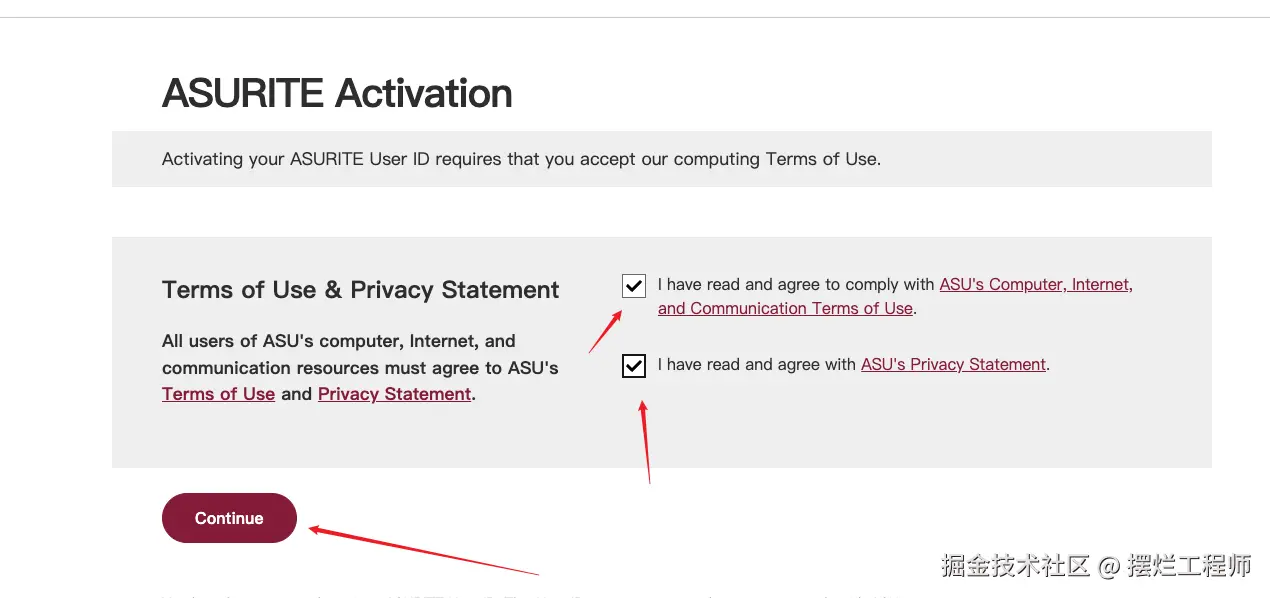Click the 掘金技术社区 watermark text

(x=1014, y=566)
